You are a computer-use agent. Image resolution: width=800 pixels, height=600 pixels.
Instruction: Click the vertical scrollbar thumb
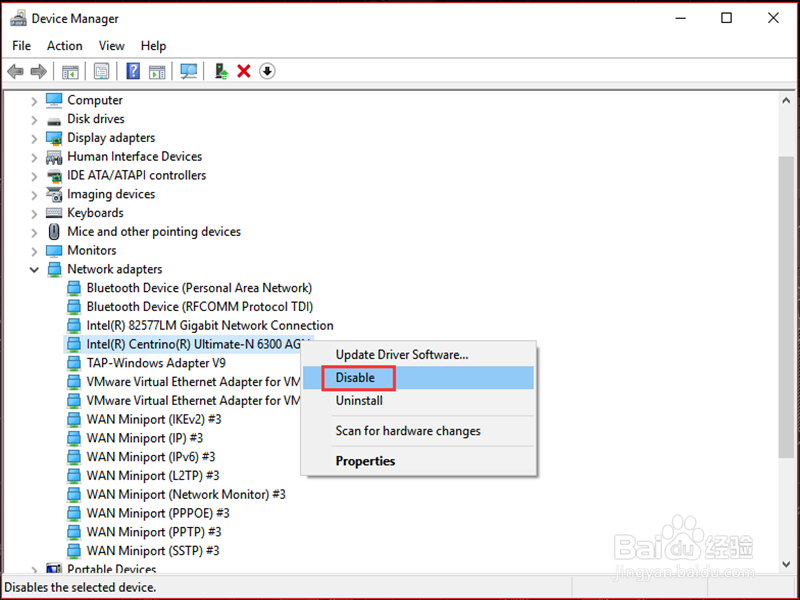point(786,307)
